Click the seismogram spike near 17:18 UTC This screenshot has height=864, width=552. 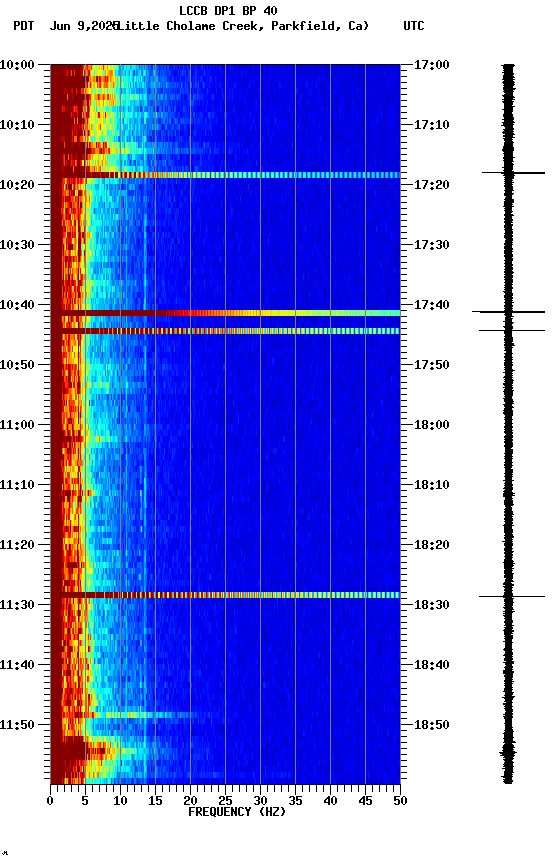click(x=513, y=173)
